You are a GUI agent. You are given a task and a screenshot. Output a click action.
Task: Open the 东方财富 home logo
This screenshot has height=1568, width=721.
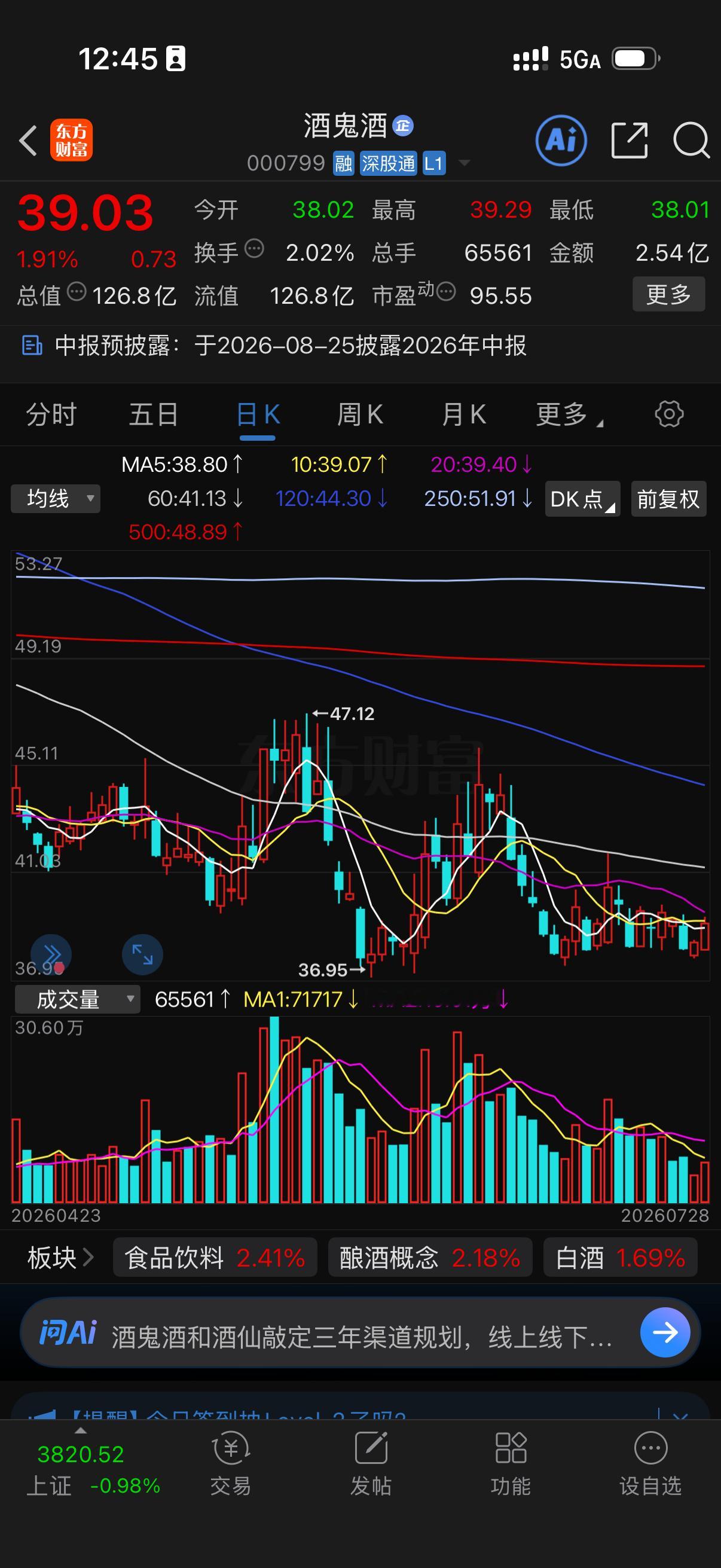coord(71,140)
